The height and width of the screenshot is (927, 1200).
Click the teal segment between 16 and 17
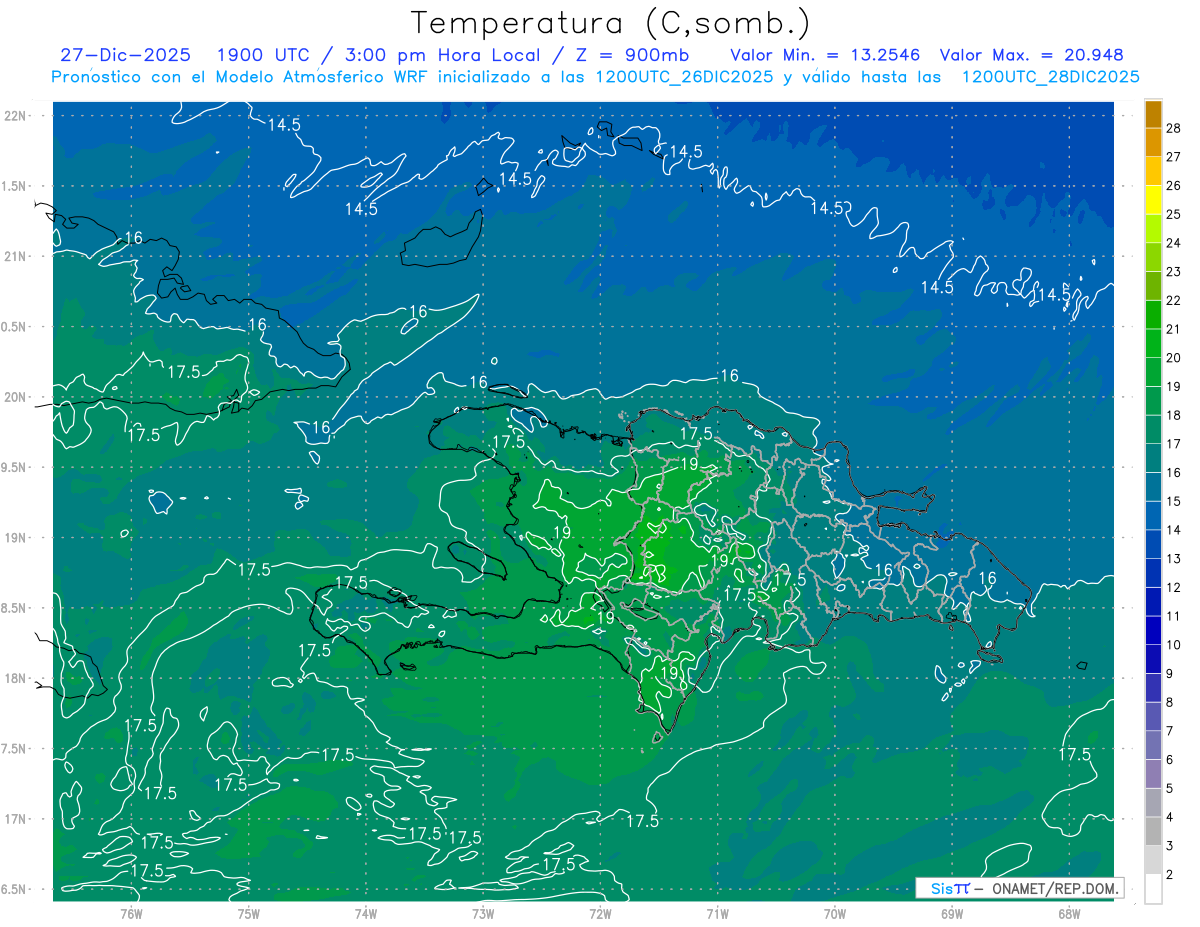coord(1153,458)
